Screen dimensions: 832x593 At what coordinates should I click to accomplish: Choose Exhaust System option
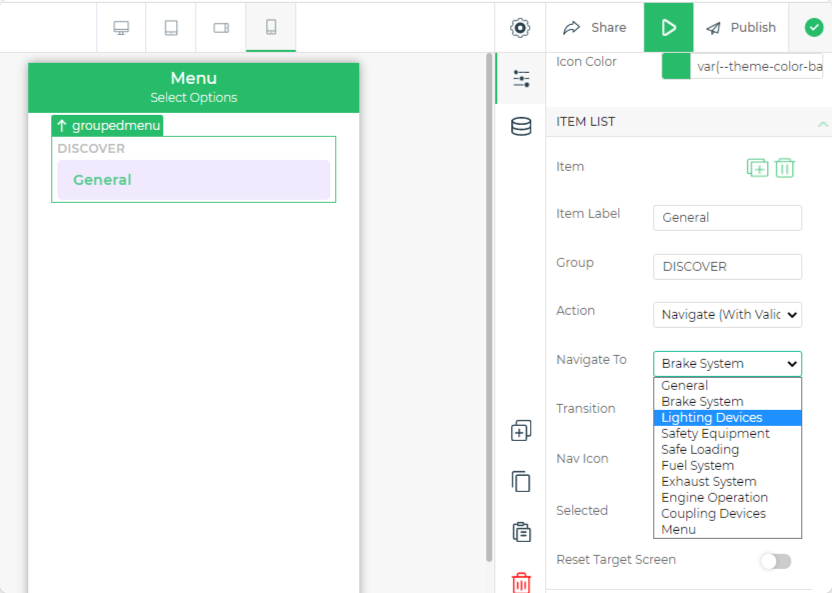pyautogui.click(x=727, y=482)
